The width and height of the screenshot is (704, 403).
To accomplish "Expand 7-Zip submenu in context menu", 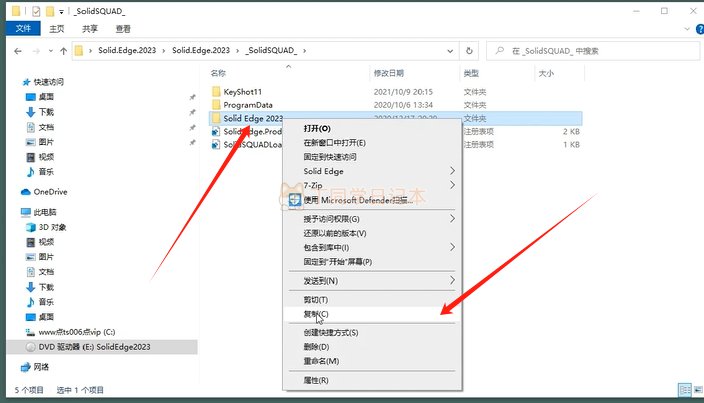I will (373, 185).
